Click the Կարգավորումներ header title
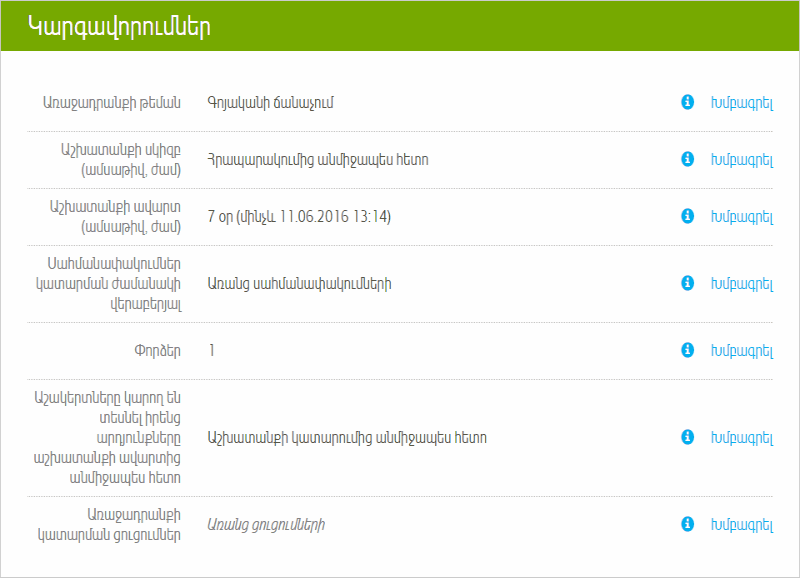This screenshot has width=800, height=578. (118, 27)
